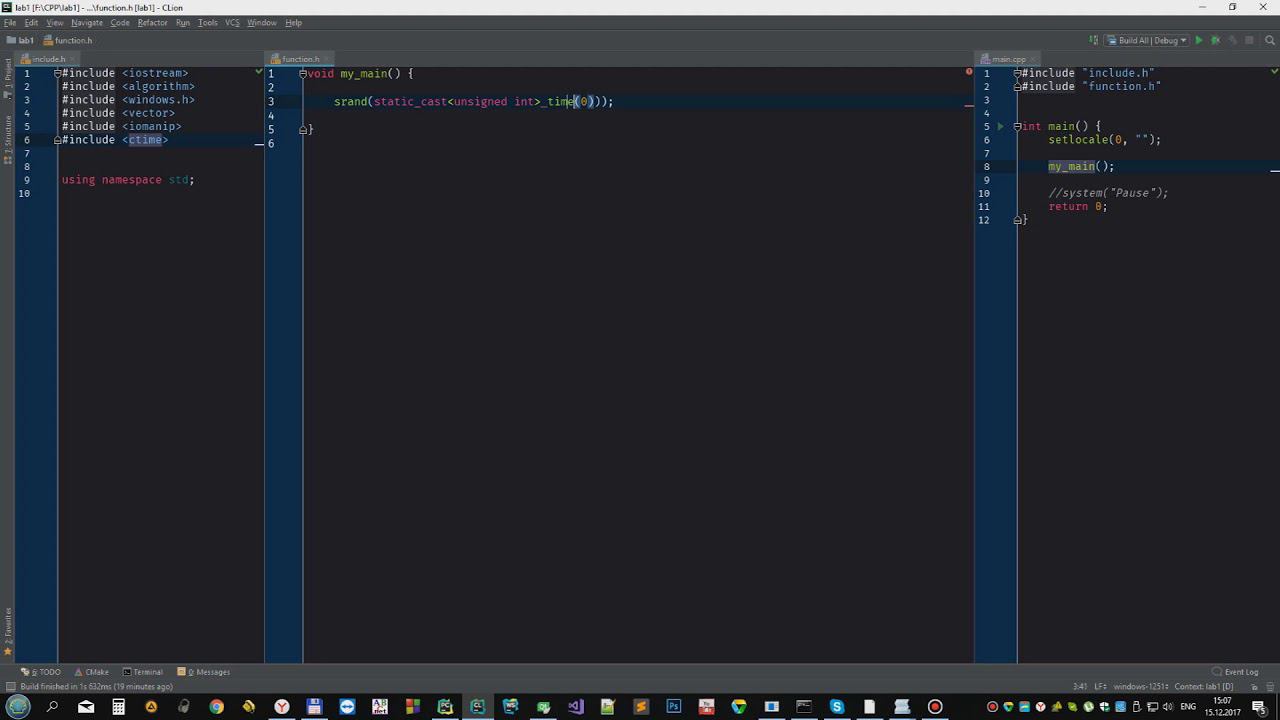Change file encoding windows-1251
This screenshot has height=720, width=1280.
coord(1141,687)
